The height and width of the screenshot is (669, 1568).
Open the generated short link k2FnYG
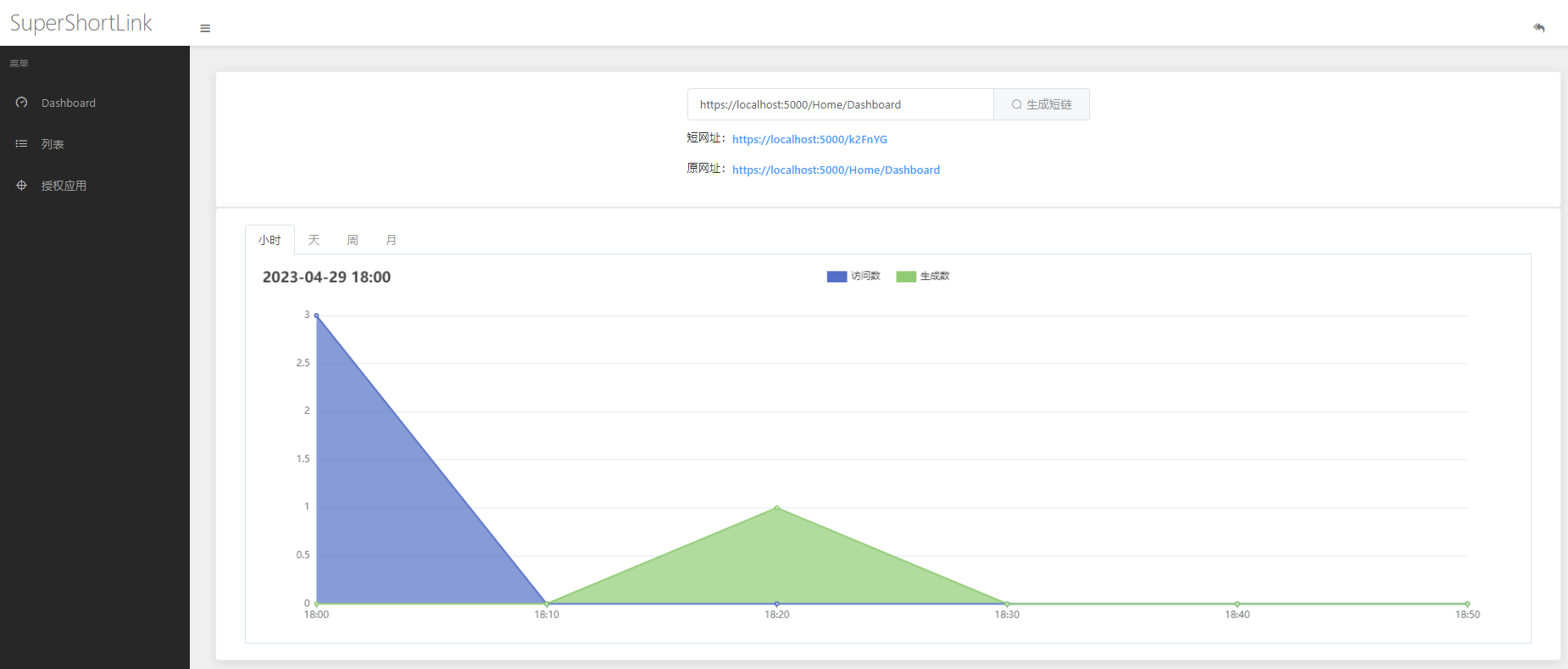click(809, 139)
